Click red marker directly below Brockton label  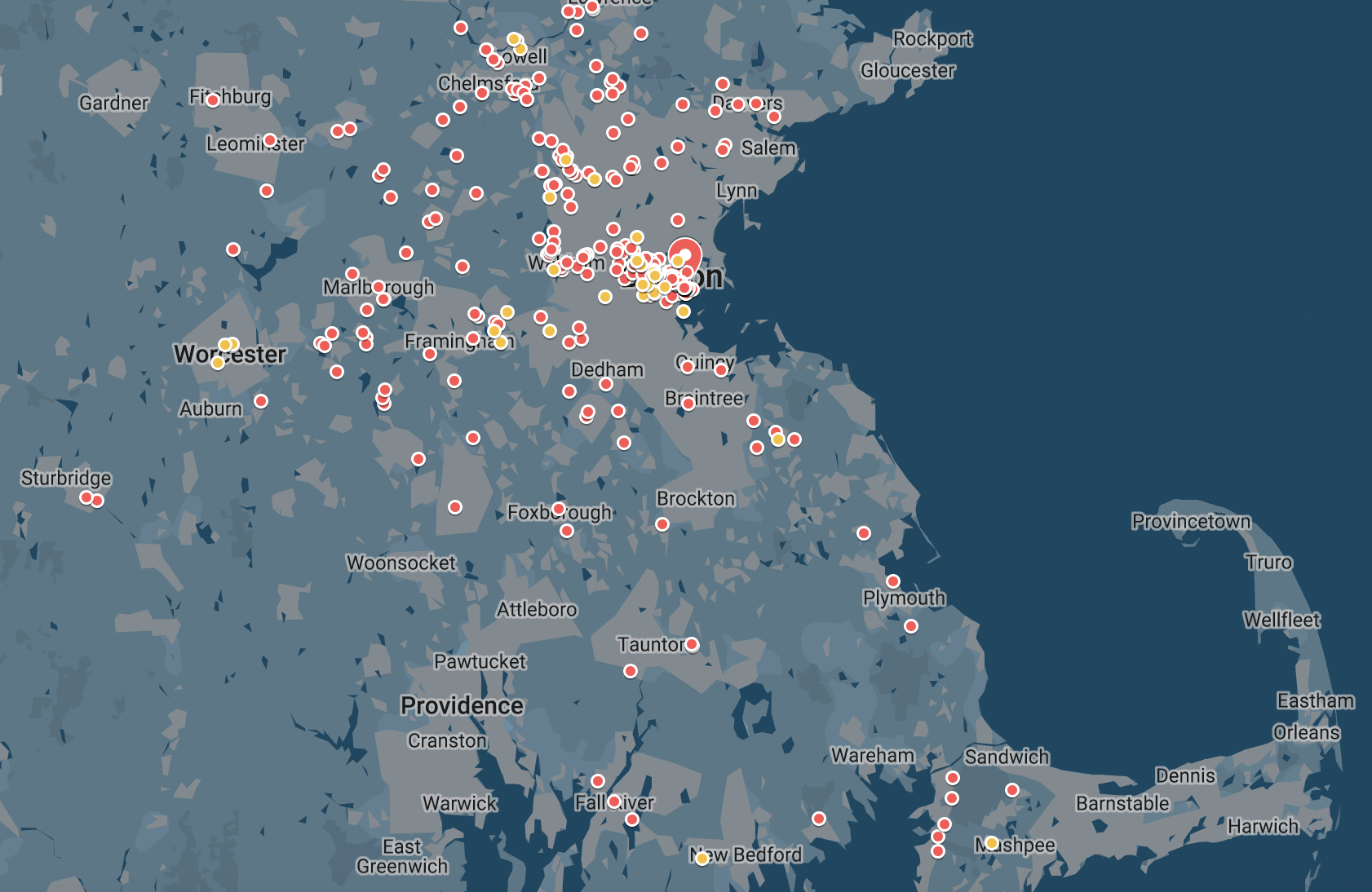pos(662,524)
